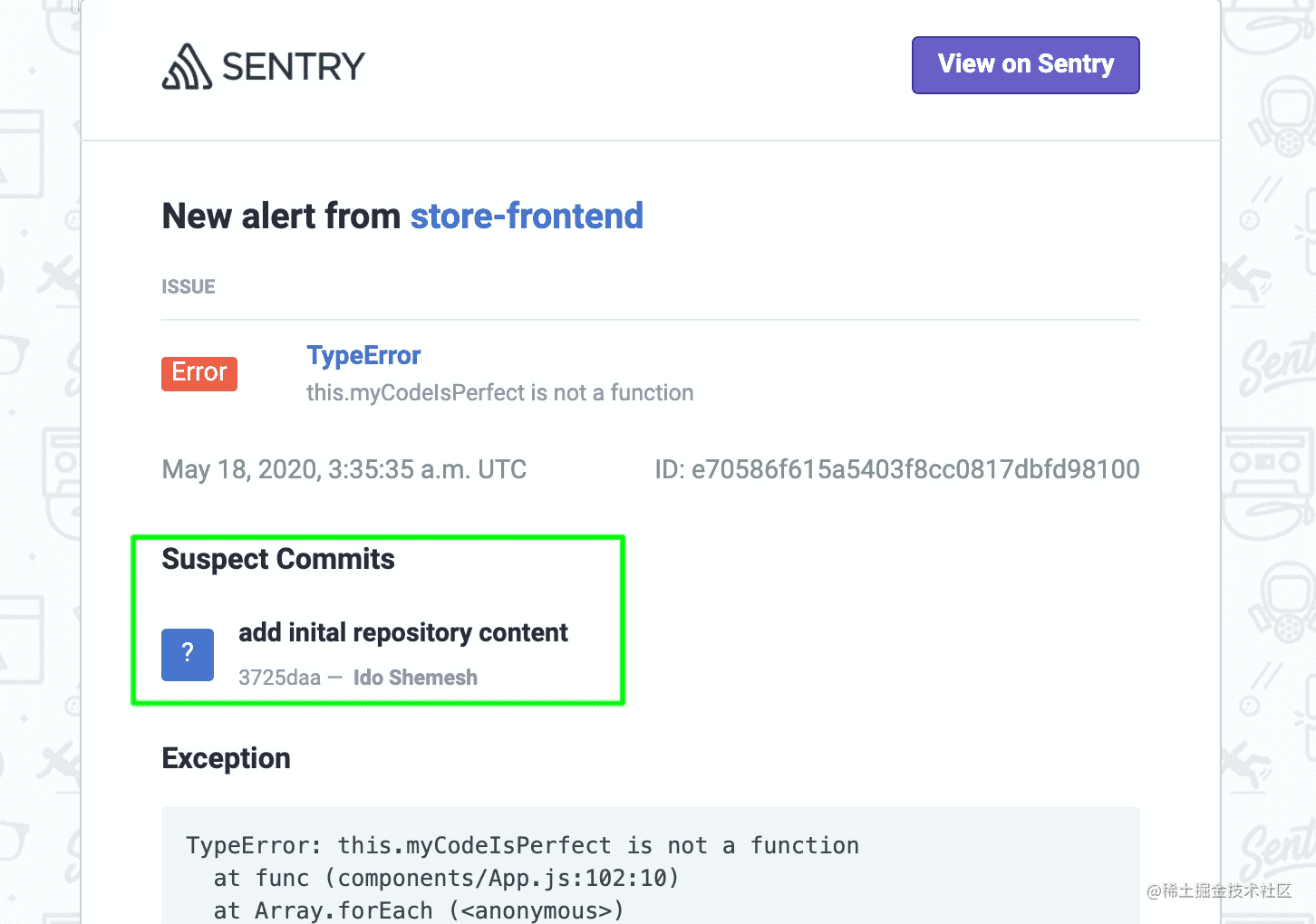1316x924 pixels.
Task: Click the red Error severity badge
Action: click(x=198, y=372)
